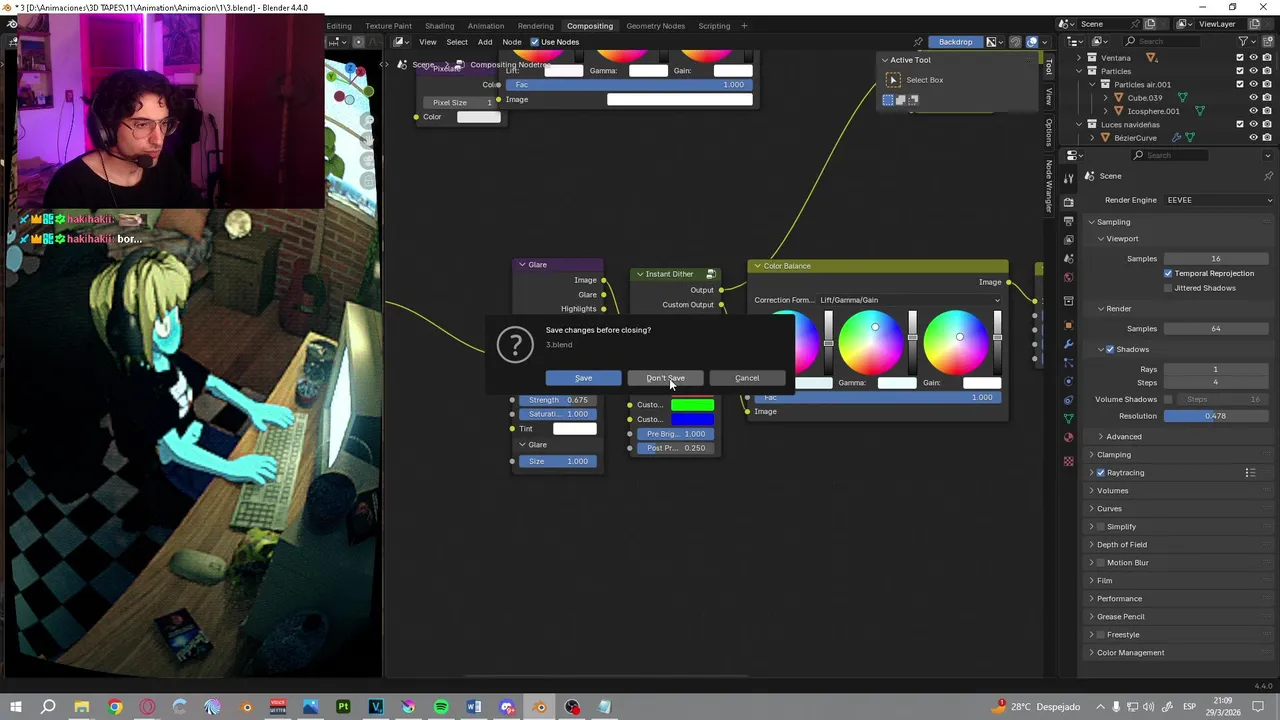Choose Don't Save in the dialog
This screenshot has width=1280, height=720.
[665, 378]
